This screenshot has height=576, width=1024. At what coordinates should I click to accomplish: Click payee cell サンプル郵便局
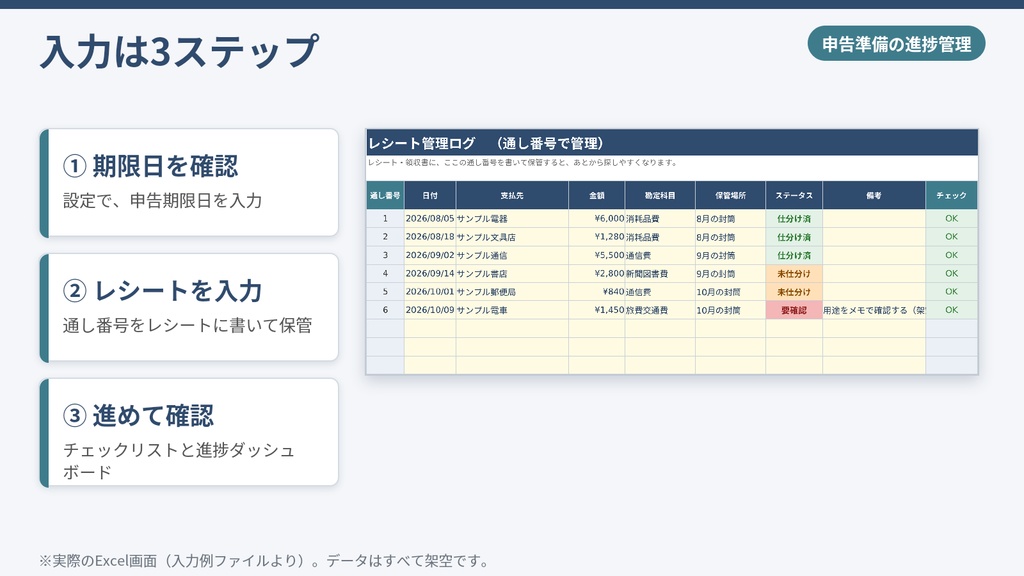(512, 292)
